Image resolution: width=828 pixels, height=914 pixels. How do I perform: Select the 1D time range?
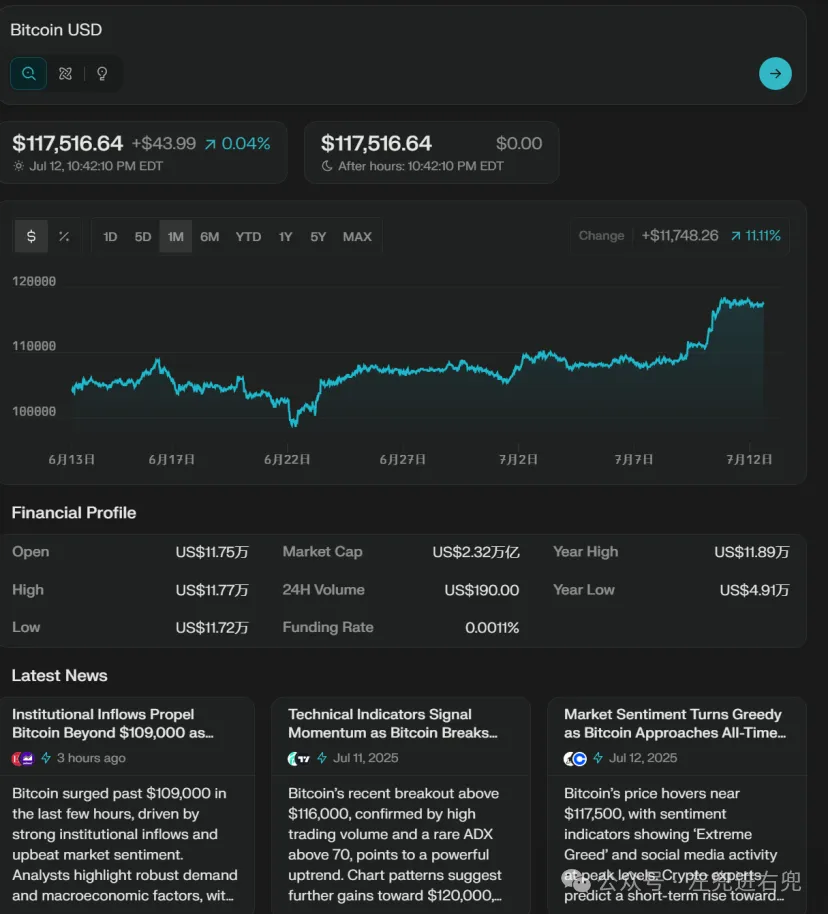point(110,237)
